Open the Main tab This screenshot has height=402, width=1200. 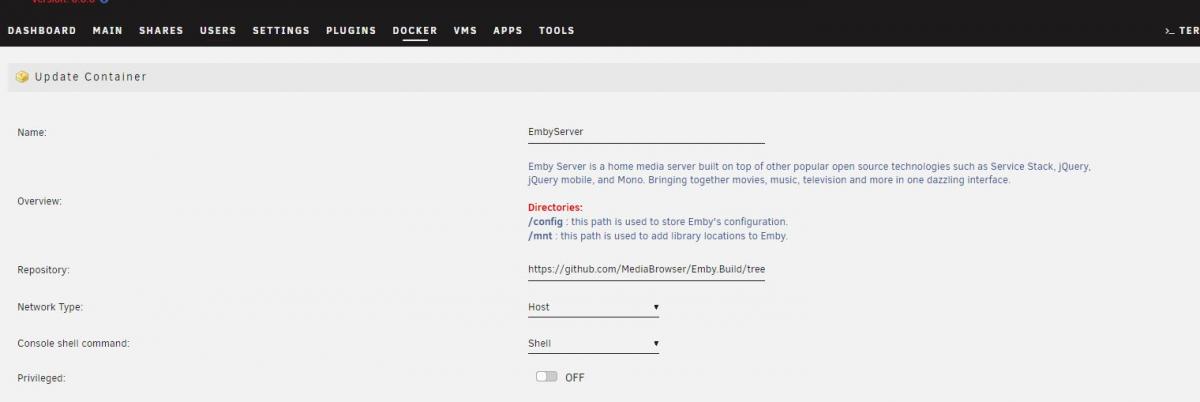point(107,31)
